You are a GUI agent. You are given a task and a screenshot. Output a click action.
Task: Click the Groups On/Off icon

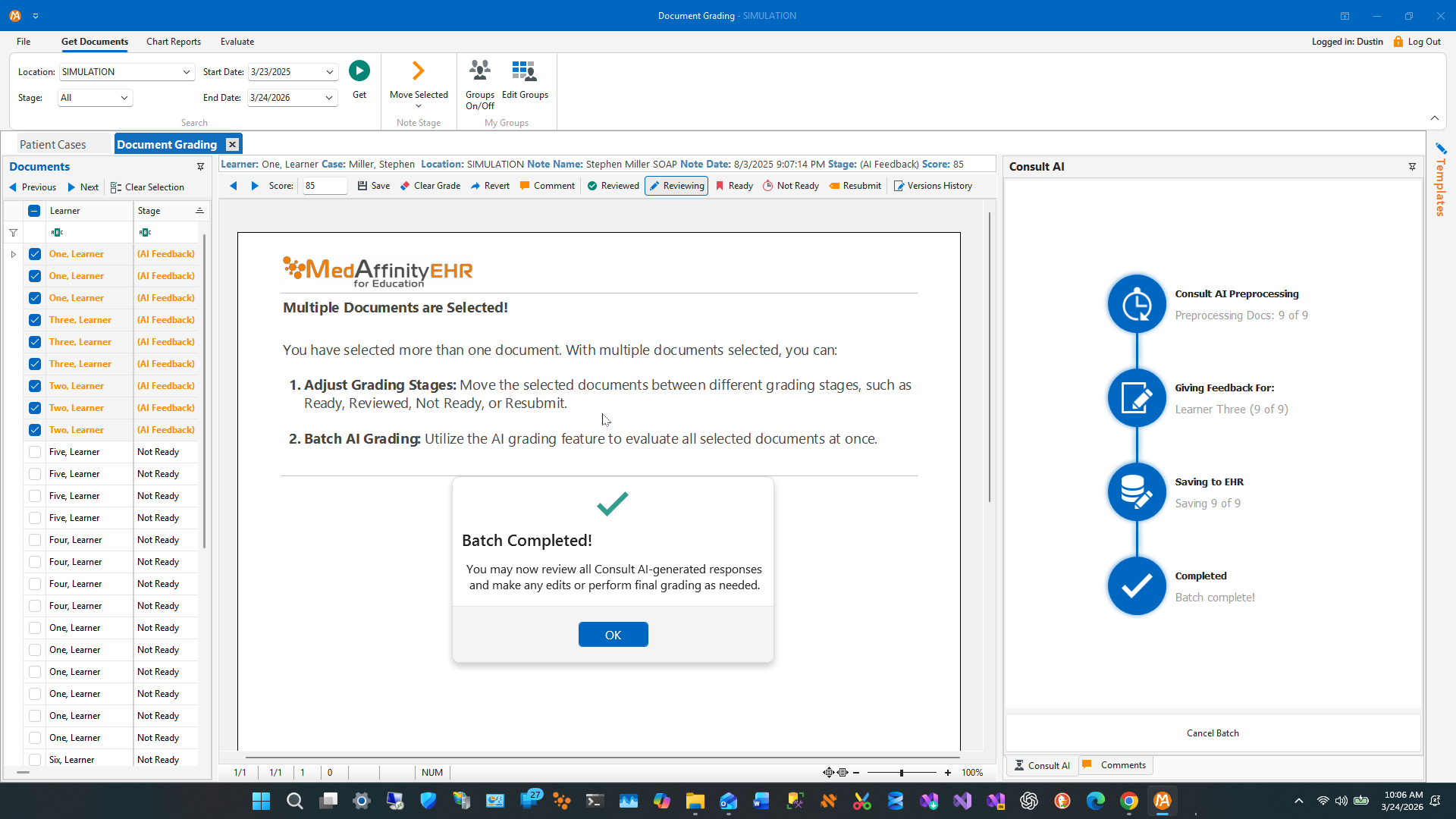[x=479, y=71]
